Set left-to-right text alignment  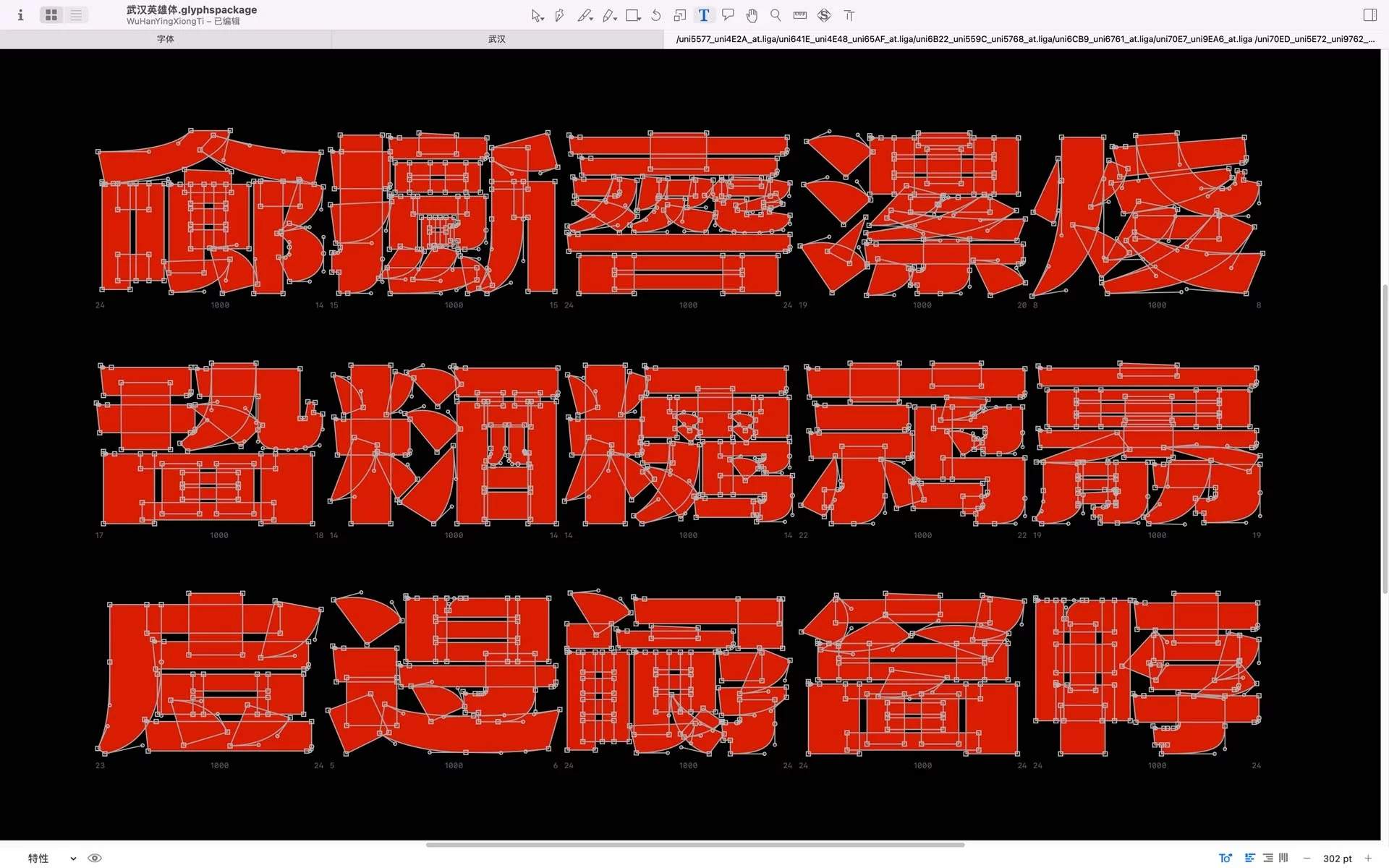click(x=1249, y=858)
